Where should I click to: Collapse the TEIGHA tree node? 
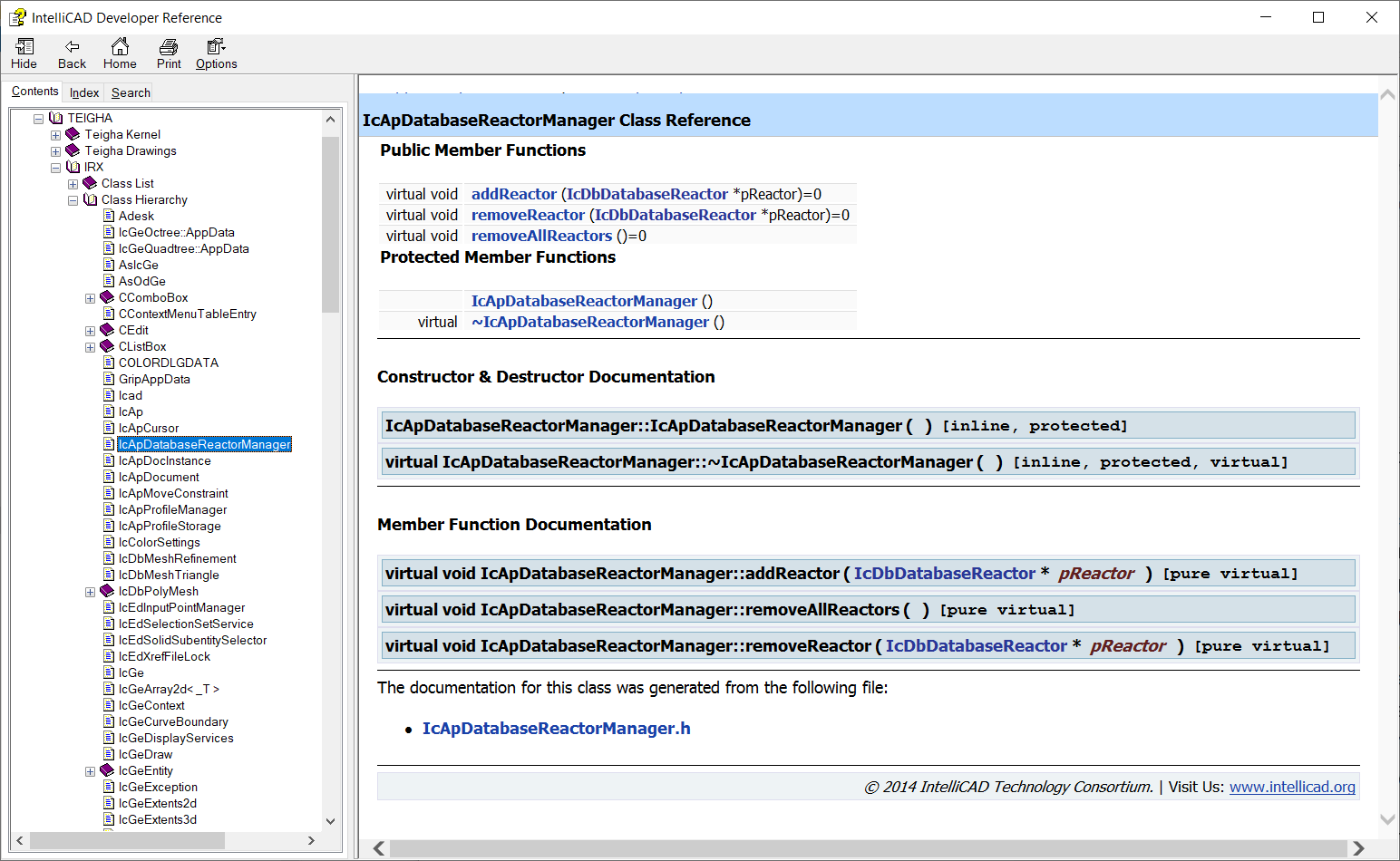coord(39,119)
